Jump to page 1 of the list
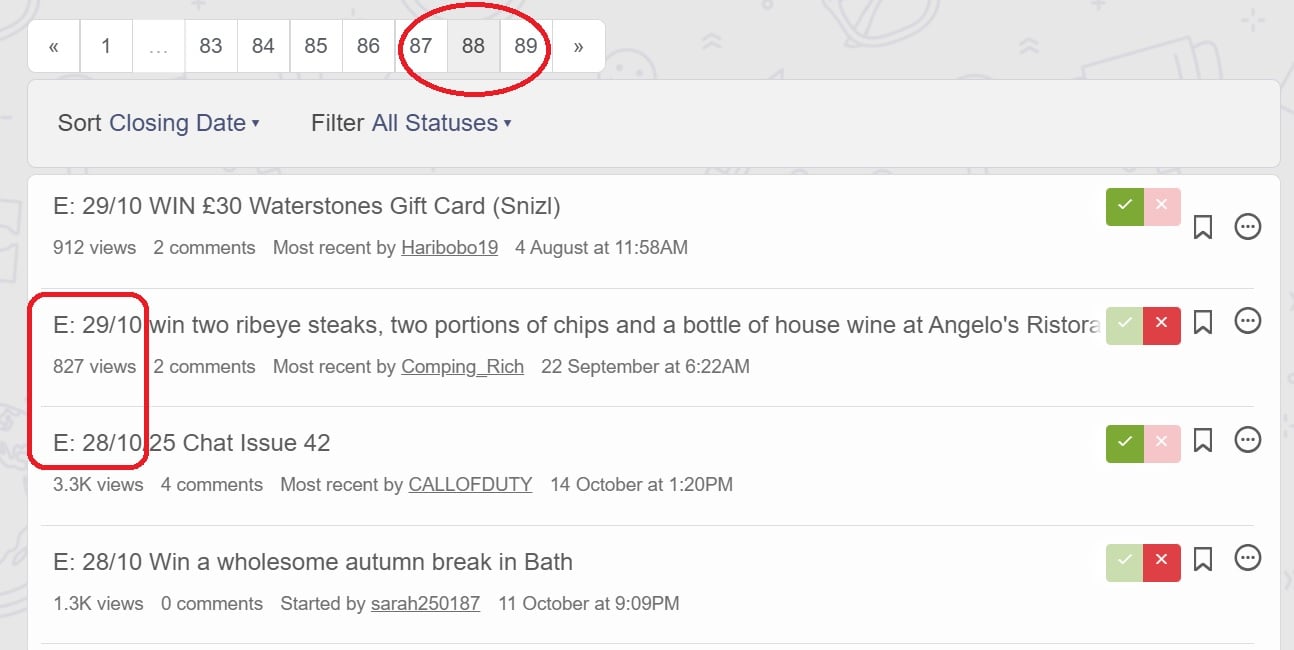This screenshot has width=1294, height=650. (106, 46)
